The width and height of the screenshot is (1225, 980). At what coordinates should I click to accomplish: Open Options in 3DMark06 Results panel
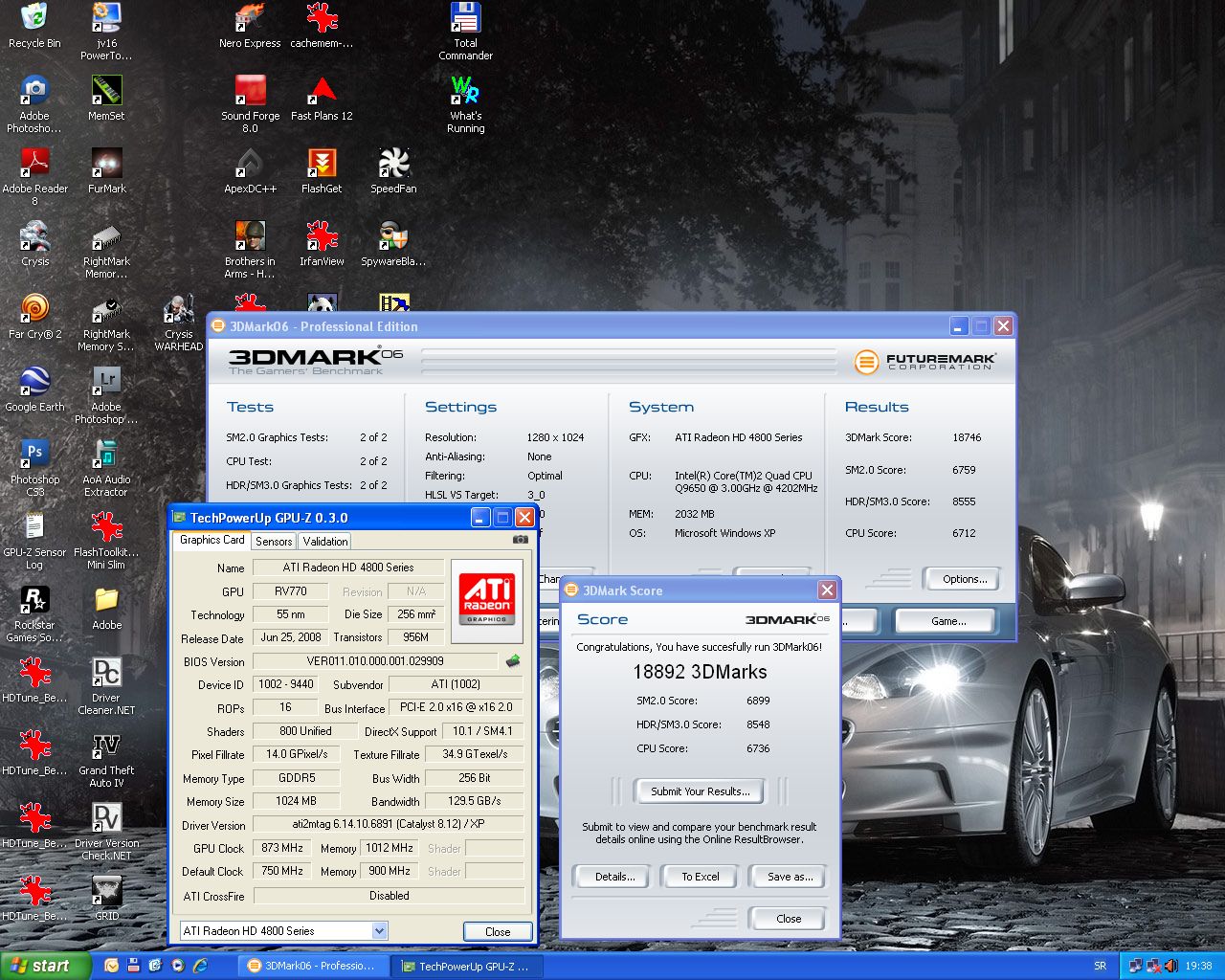click(x=964, y=579)
